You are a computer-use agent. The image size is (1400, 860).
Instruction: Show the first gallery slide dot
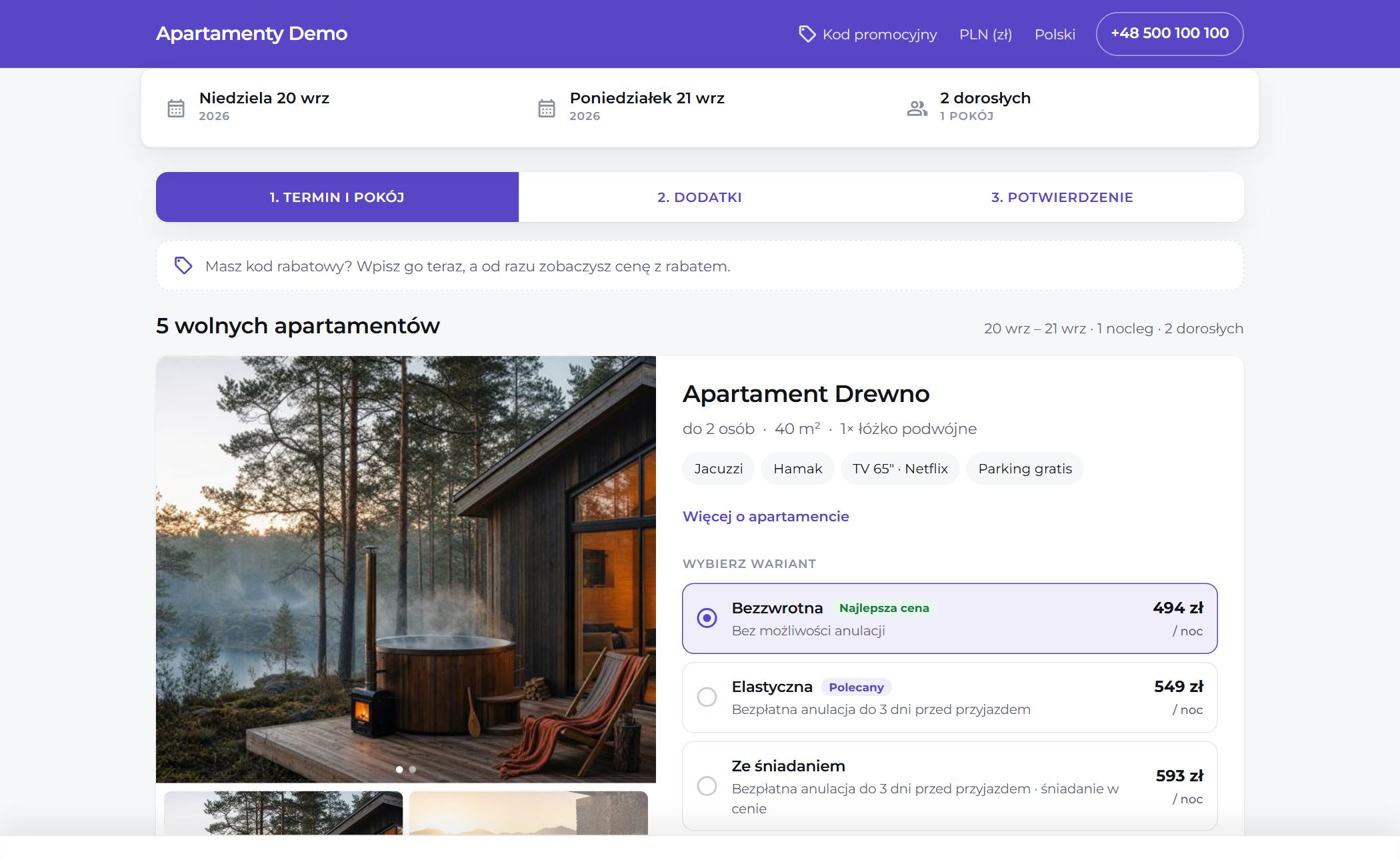pyautogui.click(x=399, y=769)
